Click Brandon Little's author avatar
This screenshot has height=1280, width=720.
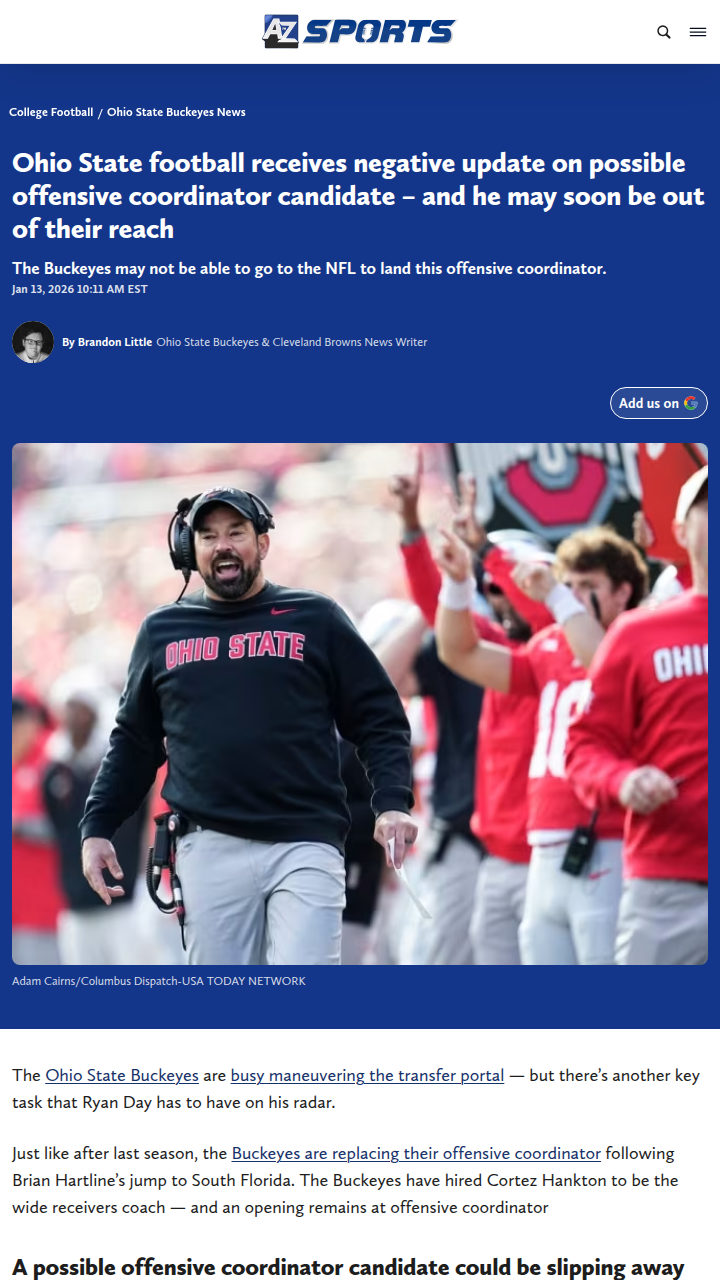pos(33,342)
